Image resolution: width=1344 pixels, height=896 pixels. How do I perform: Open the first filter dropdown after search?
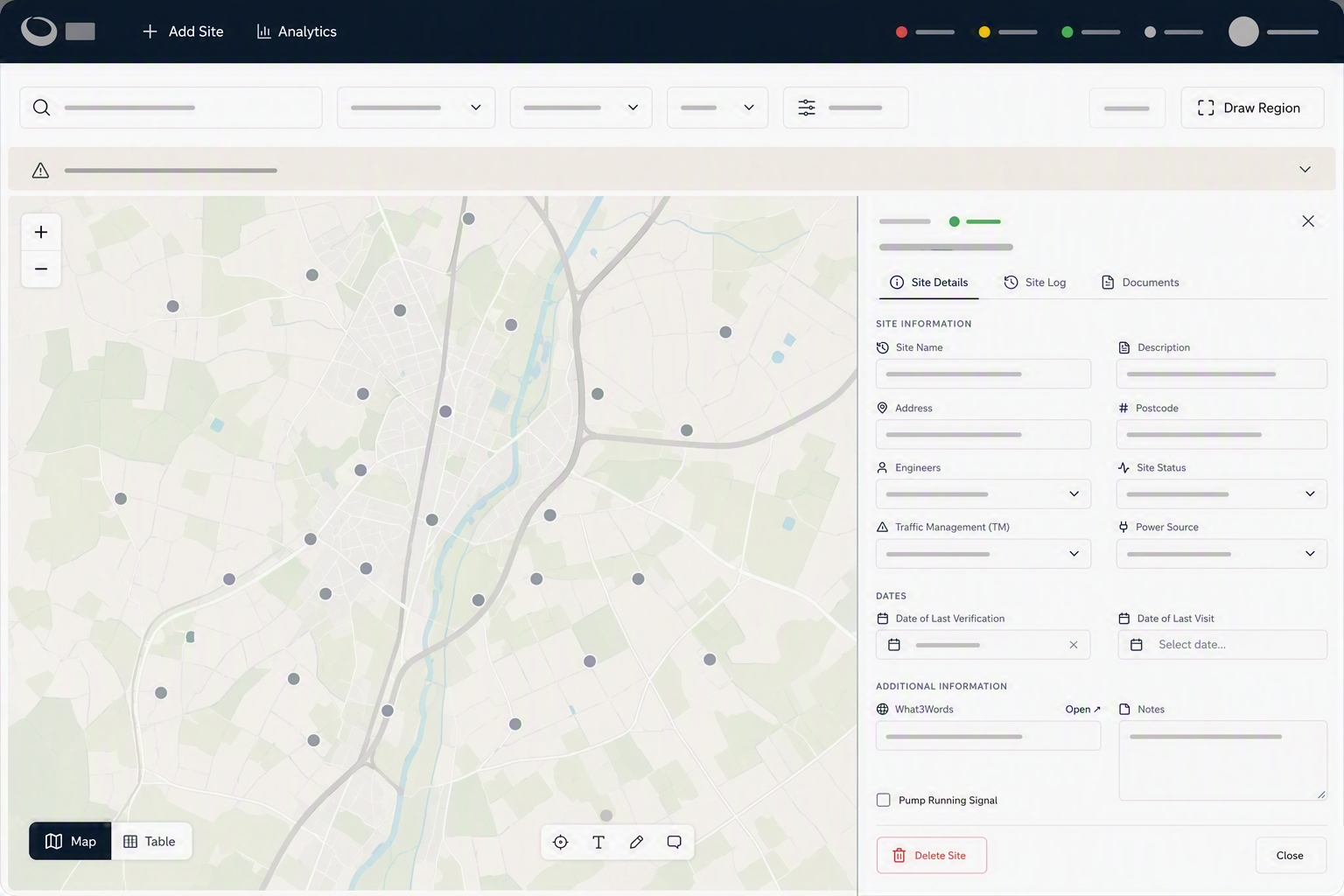click(x=416, y=108)
